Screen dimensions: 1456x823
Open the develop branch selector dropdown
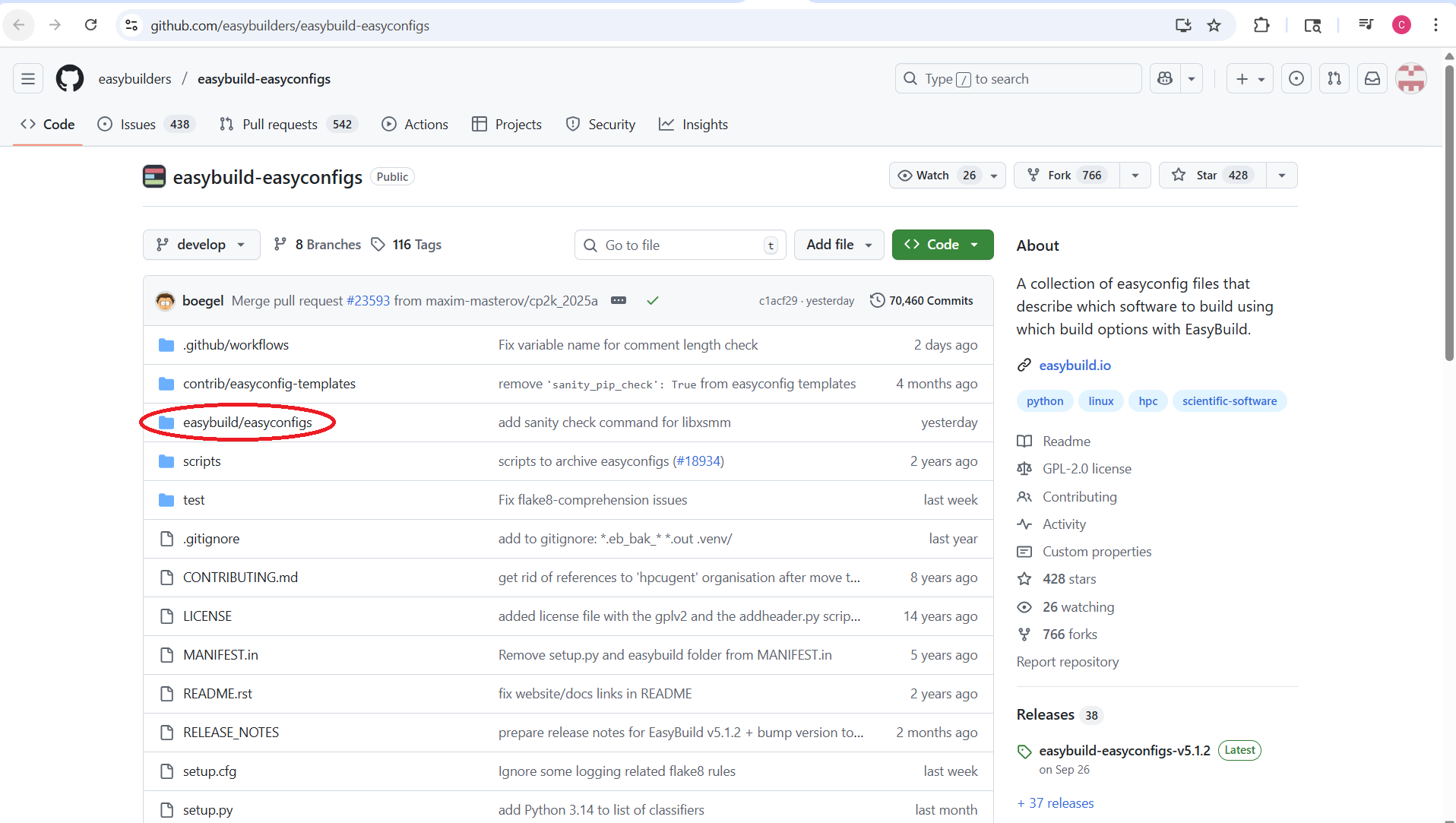201,244
